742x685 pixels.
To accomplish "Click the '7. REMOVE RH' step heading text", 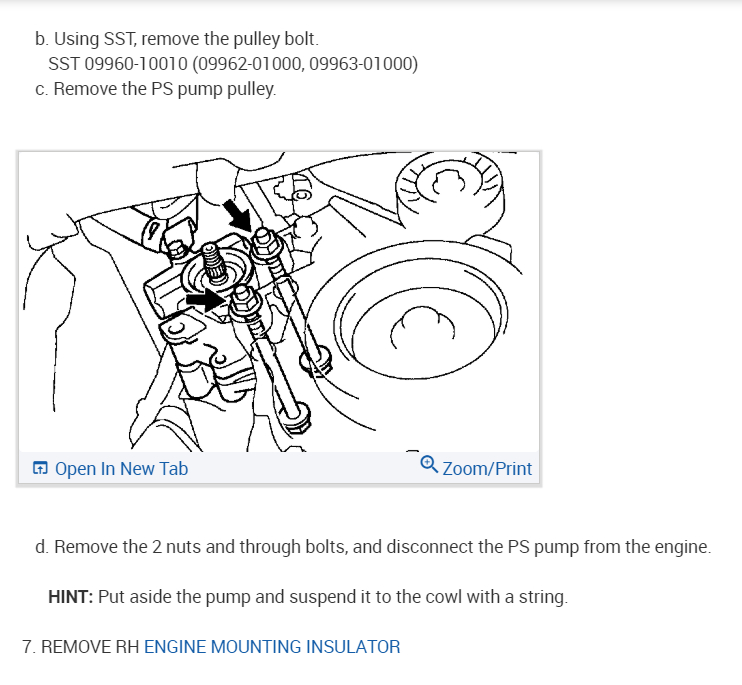I will 81,647.
